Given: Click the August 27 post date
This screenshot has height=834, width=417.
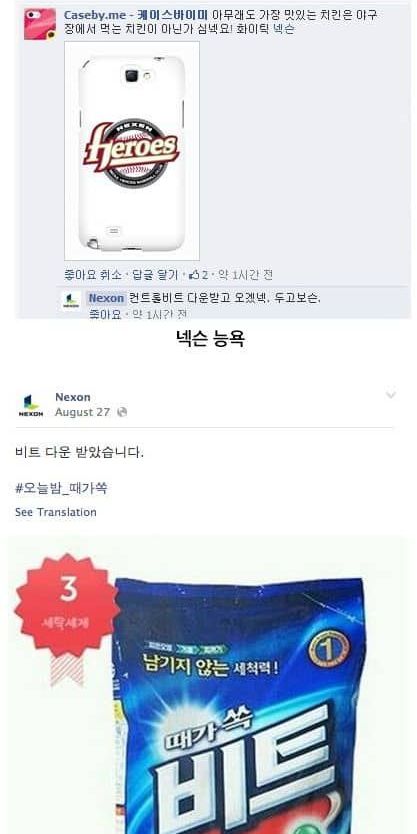Looking at the screenshot, I should point(82,412).
